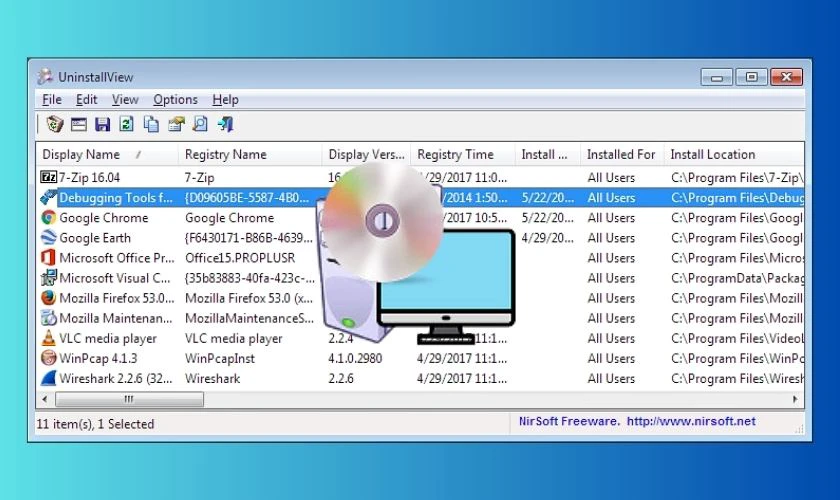The height and width of the screenshot is (500, 840).
Task: Click the Refresh toolbar icon
Action: tap(126, 124)
